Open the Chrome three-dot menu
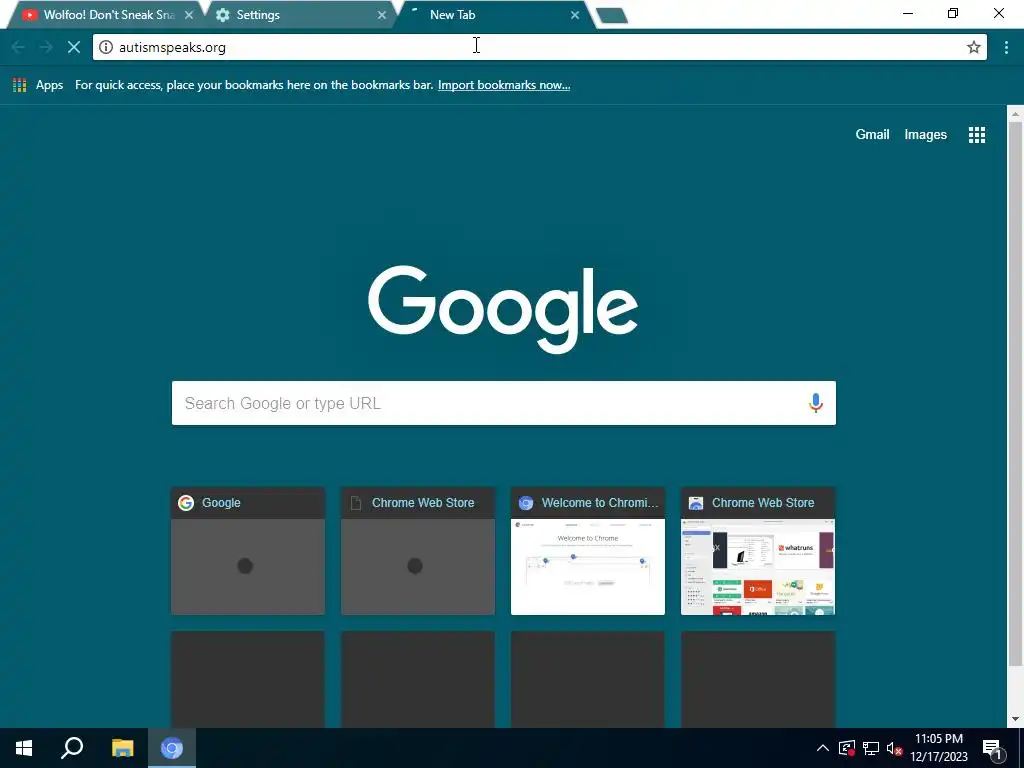1024x768 pixels. [1006, 47]
